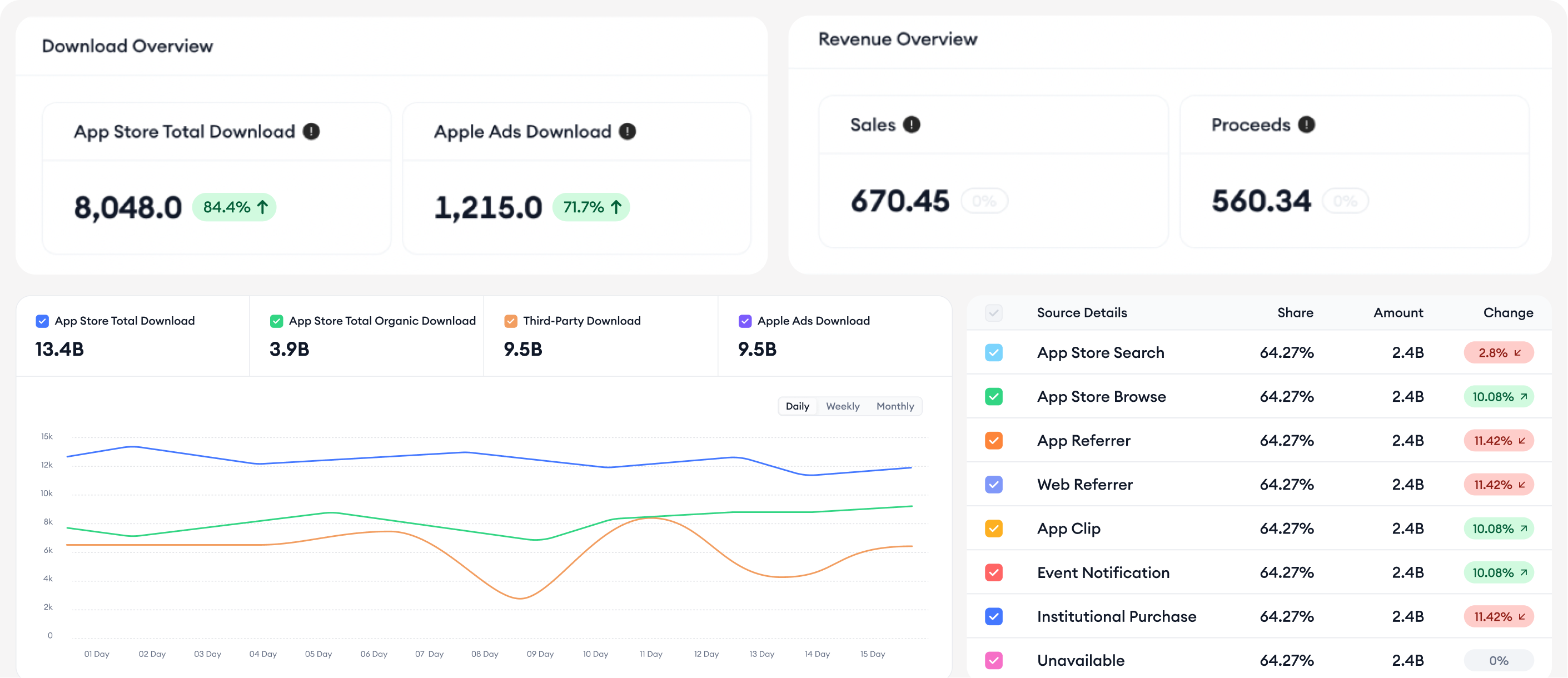The height and width of the screenshot is (678, 1568).
Task: Click the Proceeds info icon
Action: [x=1306, y=124]
